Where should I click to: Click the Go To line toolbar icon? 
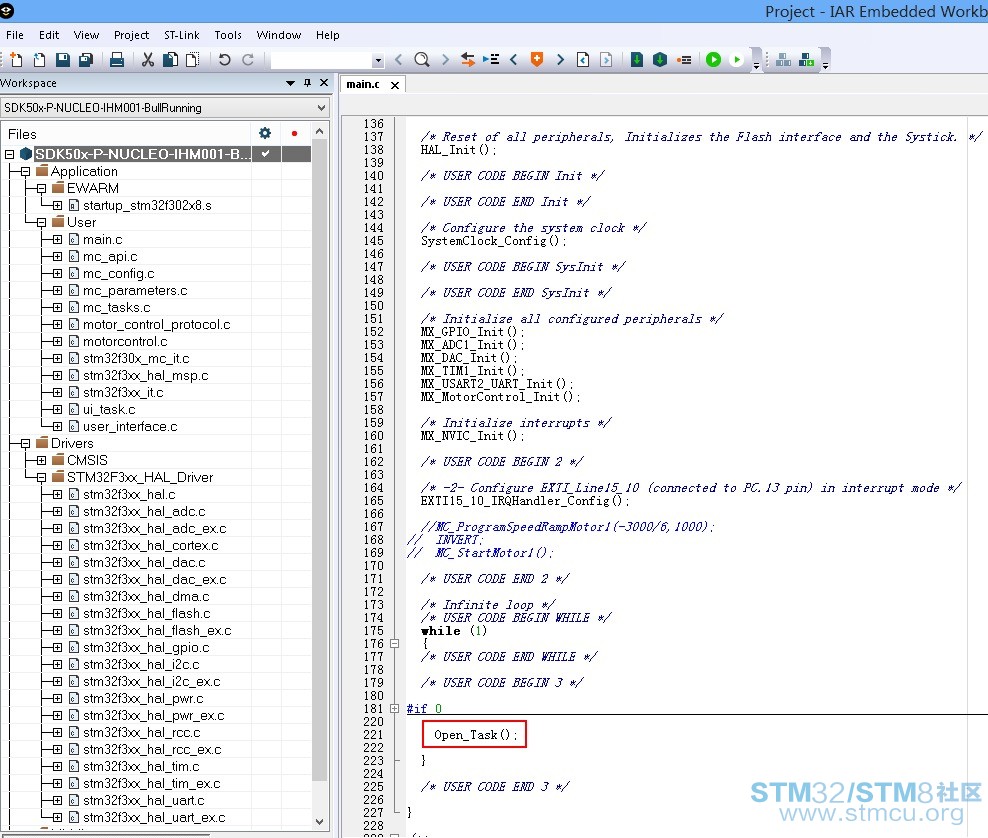[491, 60]
